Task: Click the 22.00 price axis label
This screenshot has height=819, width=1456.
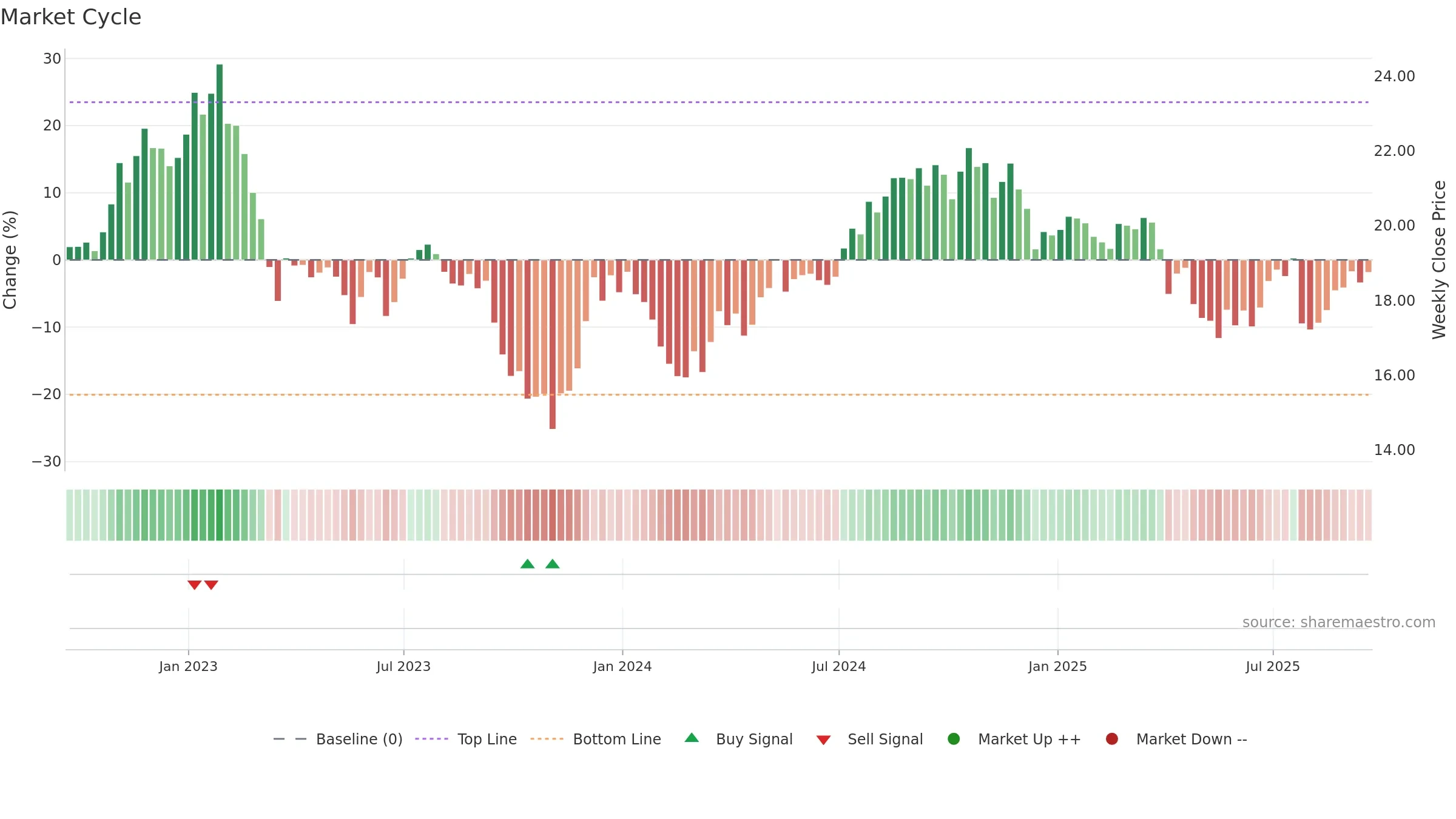Action: (x=1394, y=150)
